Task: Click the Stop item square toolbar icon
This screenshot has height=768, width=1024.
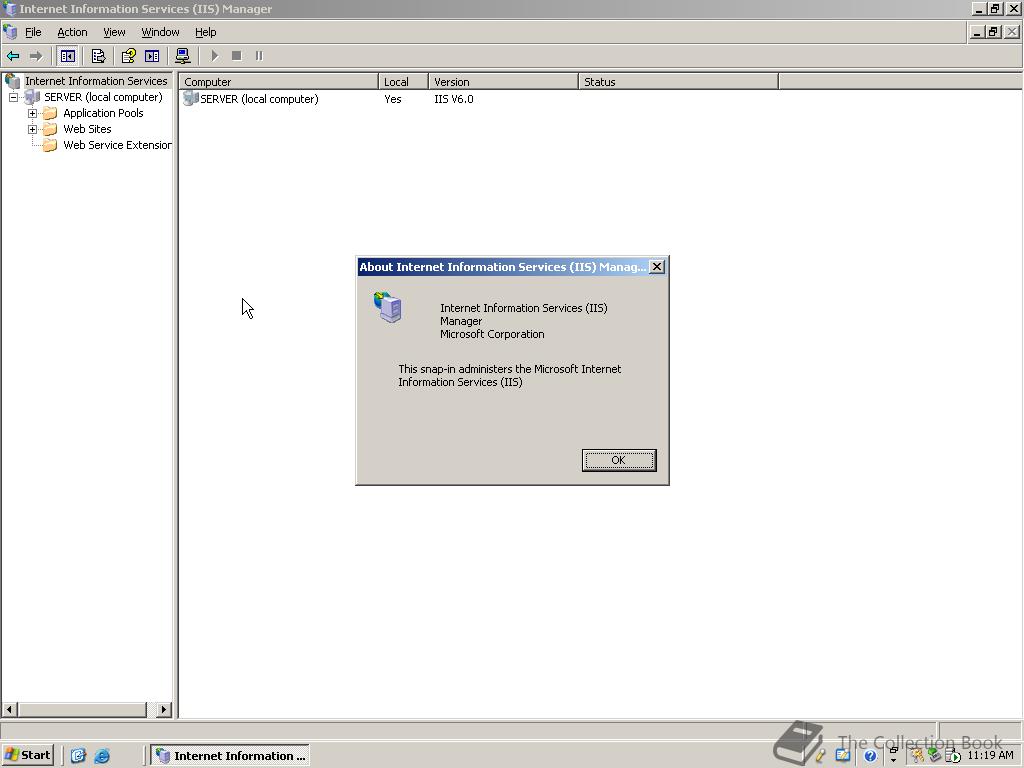Action: [236, 56]
